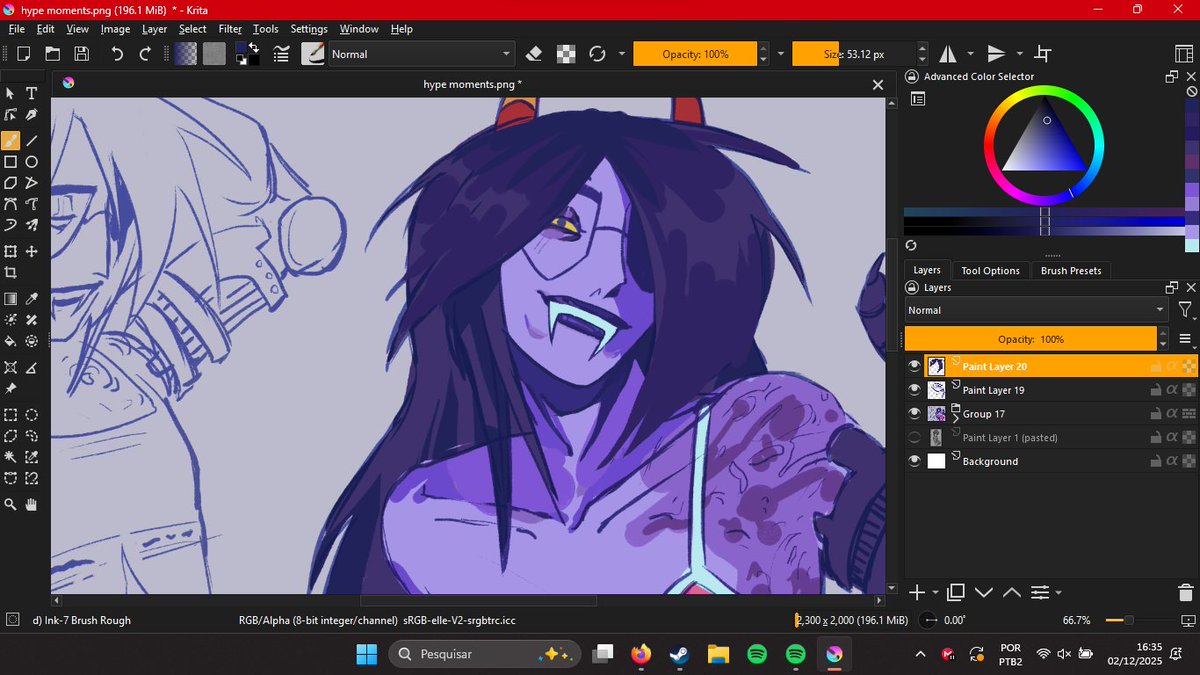The width and height of the screenshot is (1200, 675).
Task: Toggle vertical mirror tool
Action: pos(996,54)
